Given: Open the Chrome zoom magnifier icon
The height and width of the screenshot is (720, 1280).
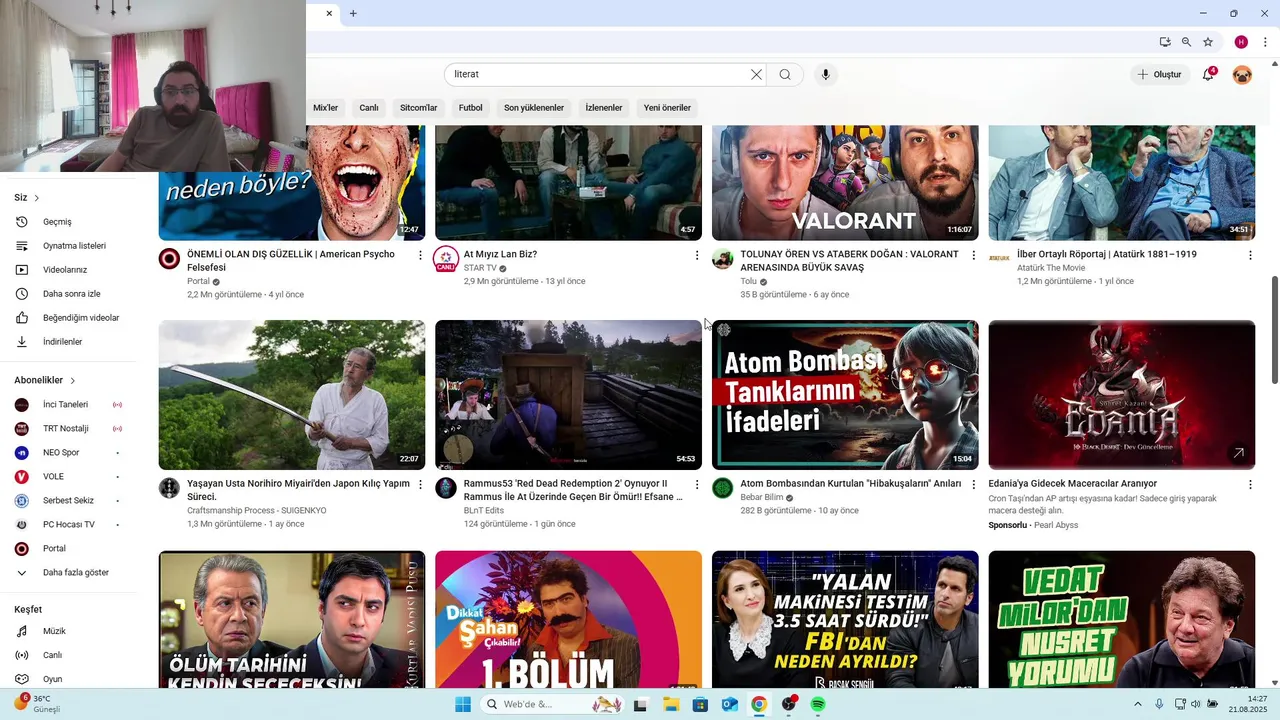Looking at the screenshot, I should [1186, 42].
